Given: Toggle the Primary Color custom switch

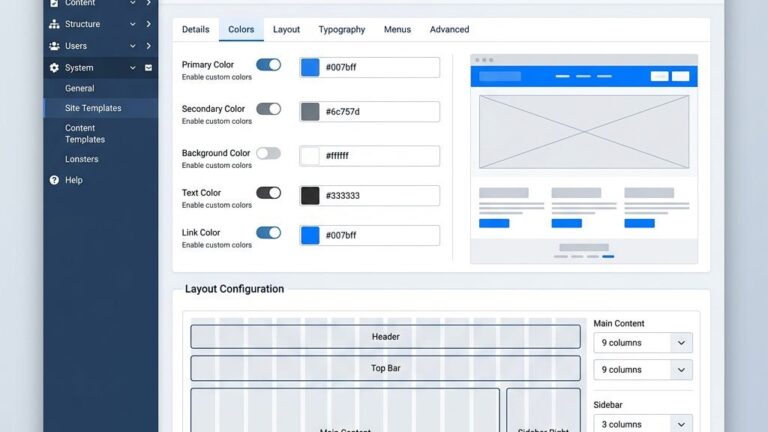Looking at the screenshot, I should [x=268, y=65].
